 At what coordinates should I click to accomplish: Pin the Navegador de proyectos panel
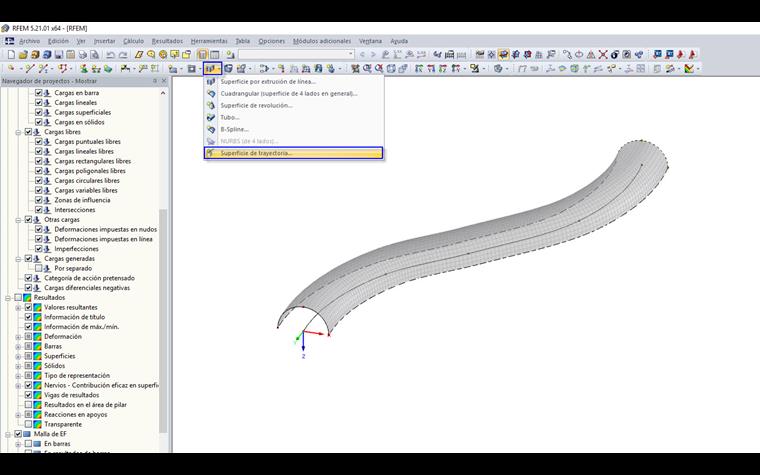155,81
